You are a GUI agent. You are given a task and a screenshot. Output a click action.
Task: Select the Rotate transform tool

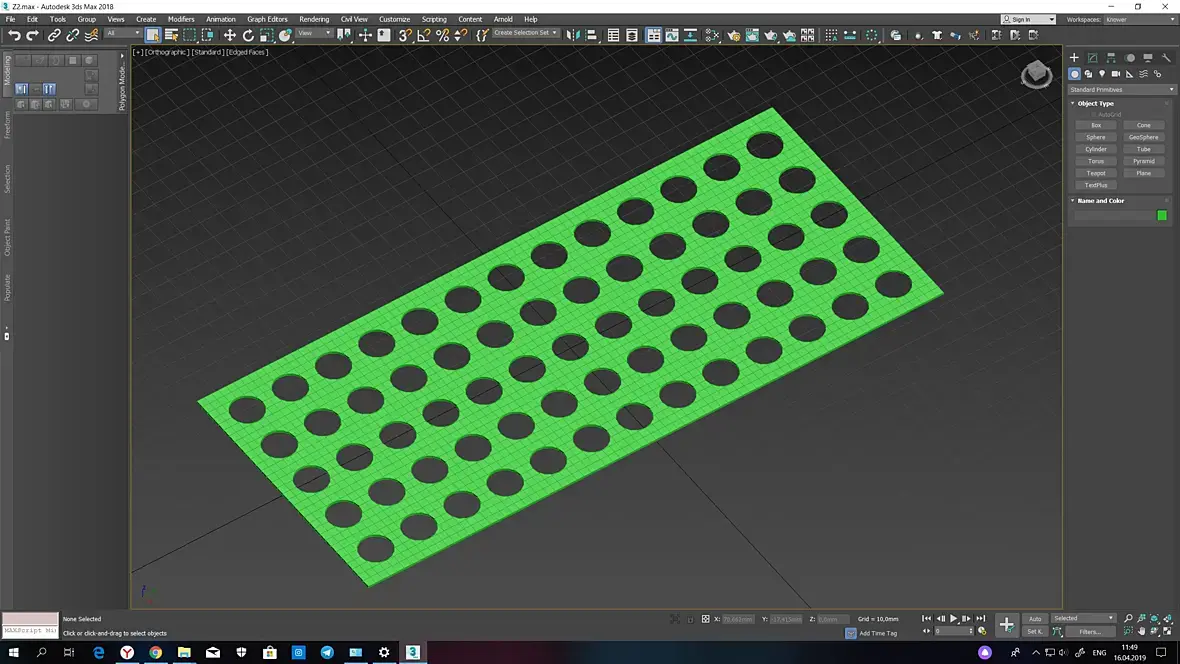pyautogui.click(x=248, y=35)
